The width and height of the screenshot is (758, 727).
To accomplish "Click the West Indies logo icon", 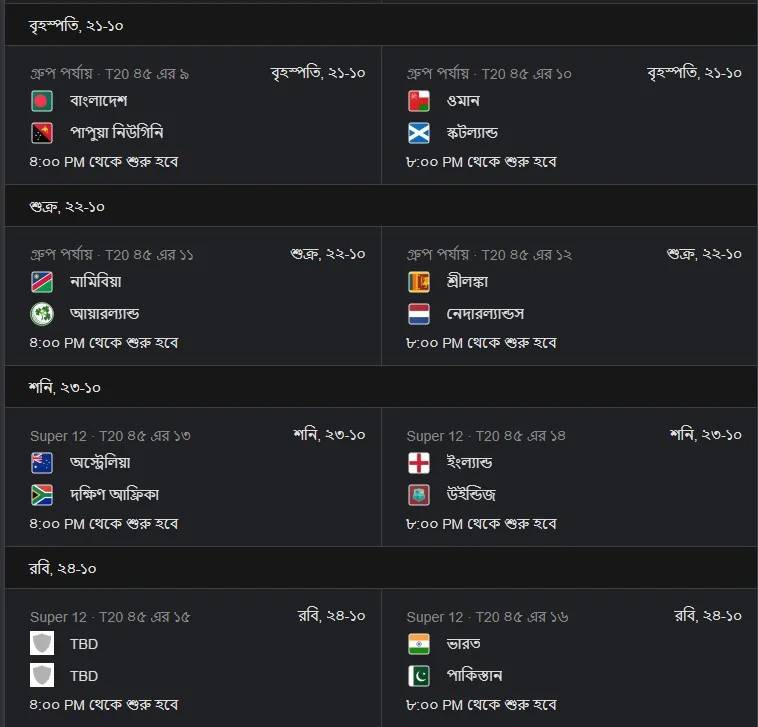I will pyautogui.click(x=419, y=494).
